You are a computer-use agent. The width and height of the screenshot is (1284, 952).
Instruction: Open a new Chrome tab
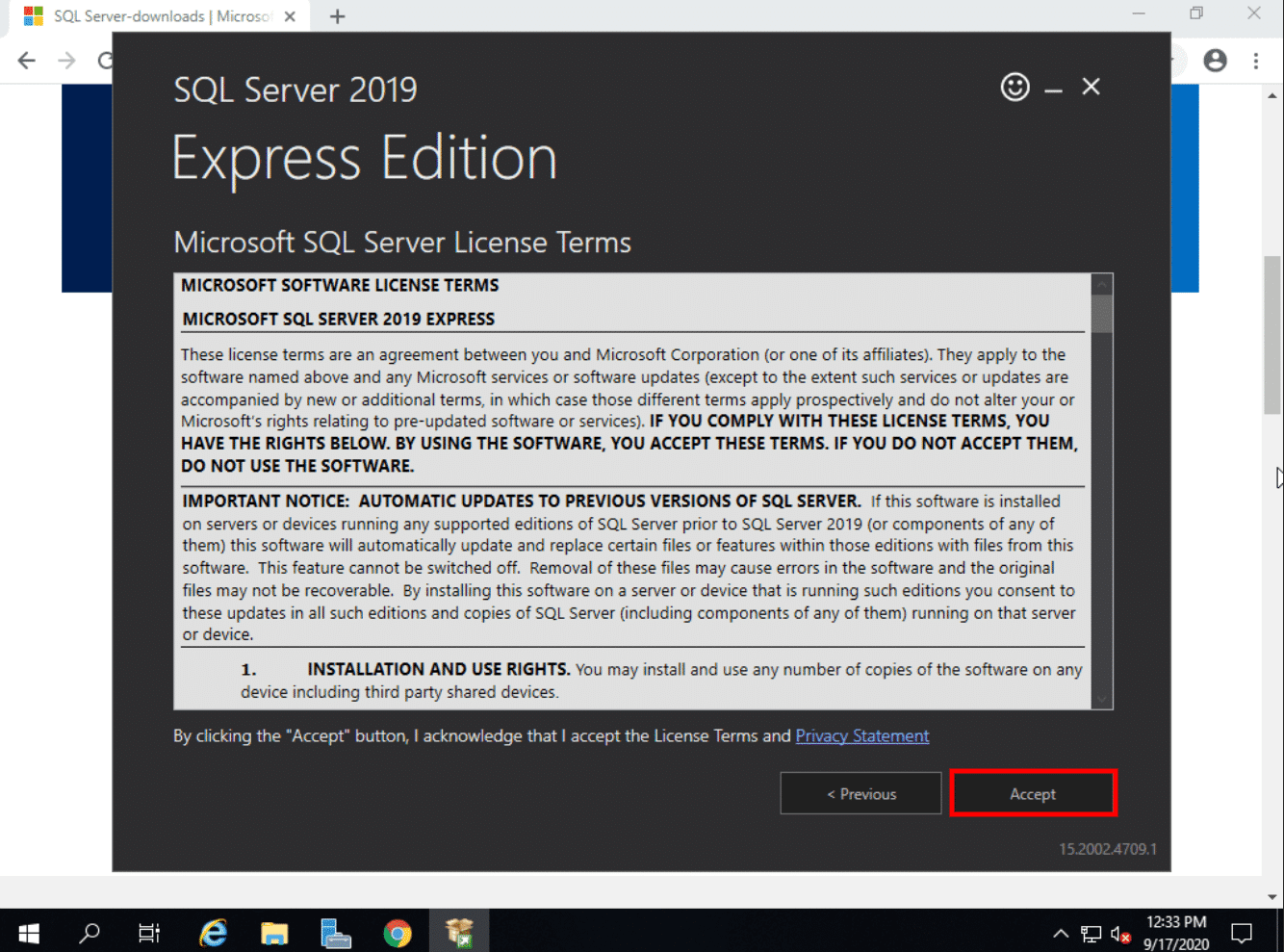coord(337,16)
